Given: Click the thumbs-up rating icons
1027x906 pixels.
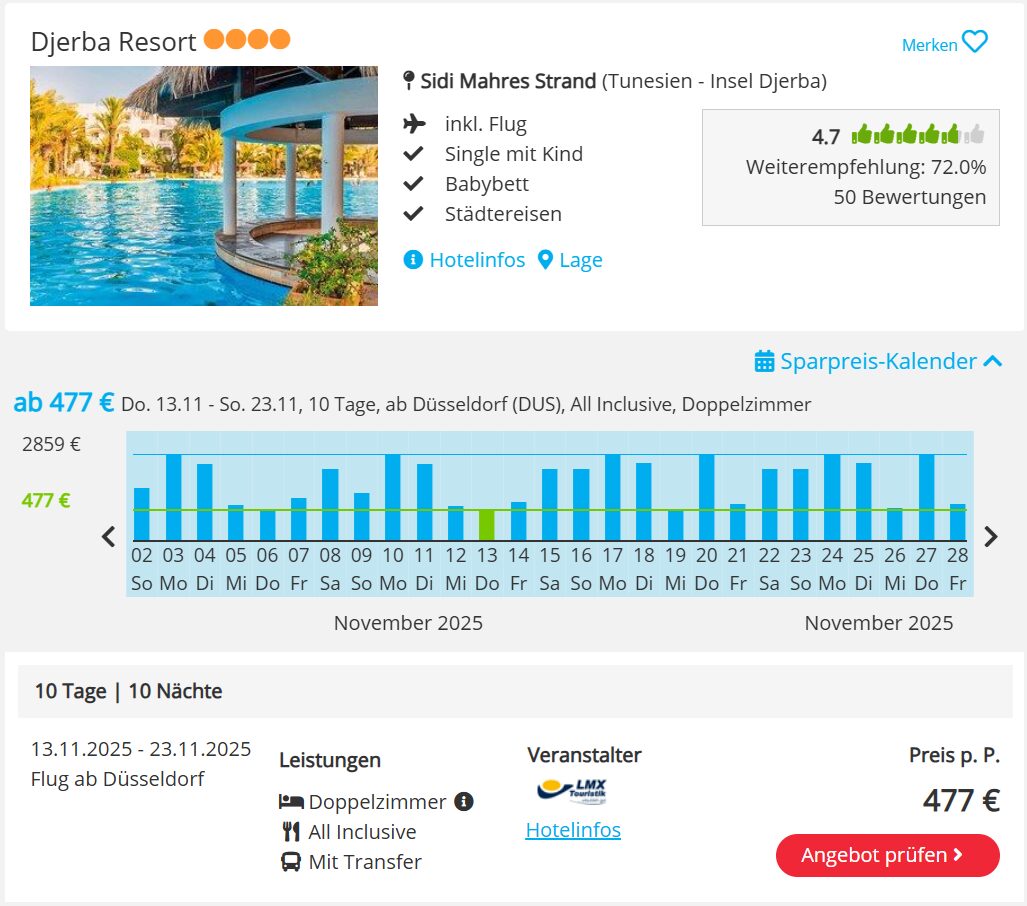Looking at the screenshot, I should 918,134.
